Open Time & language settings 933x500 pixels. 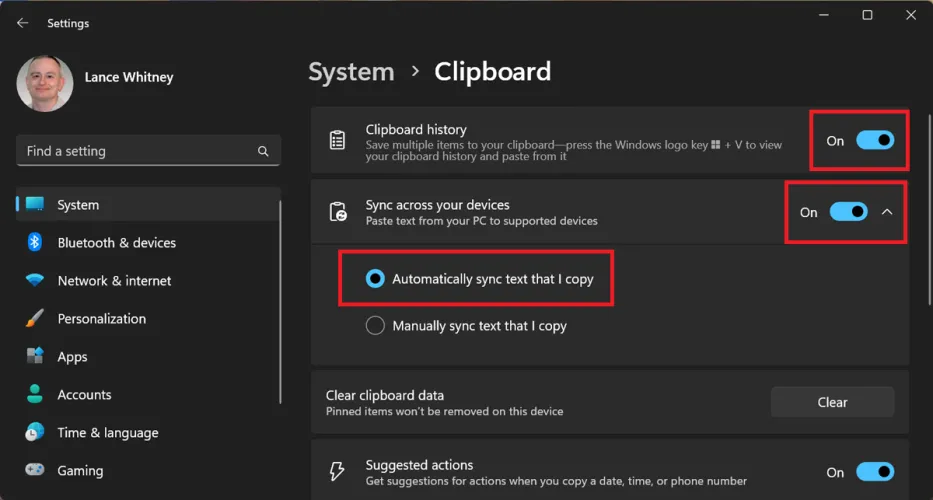pyautogui.click(x=108, y=433)
